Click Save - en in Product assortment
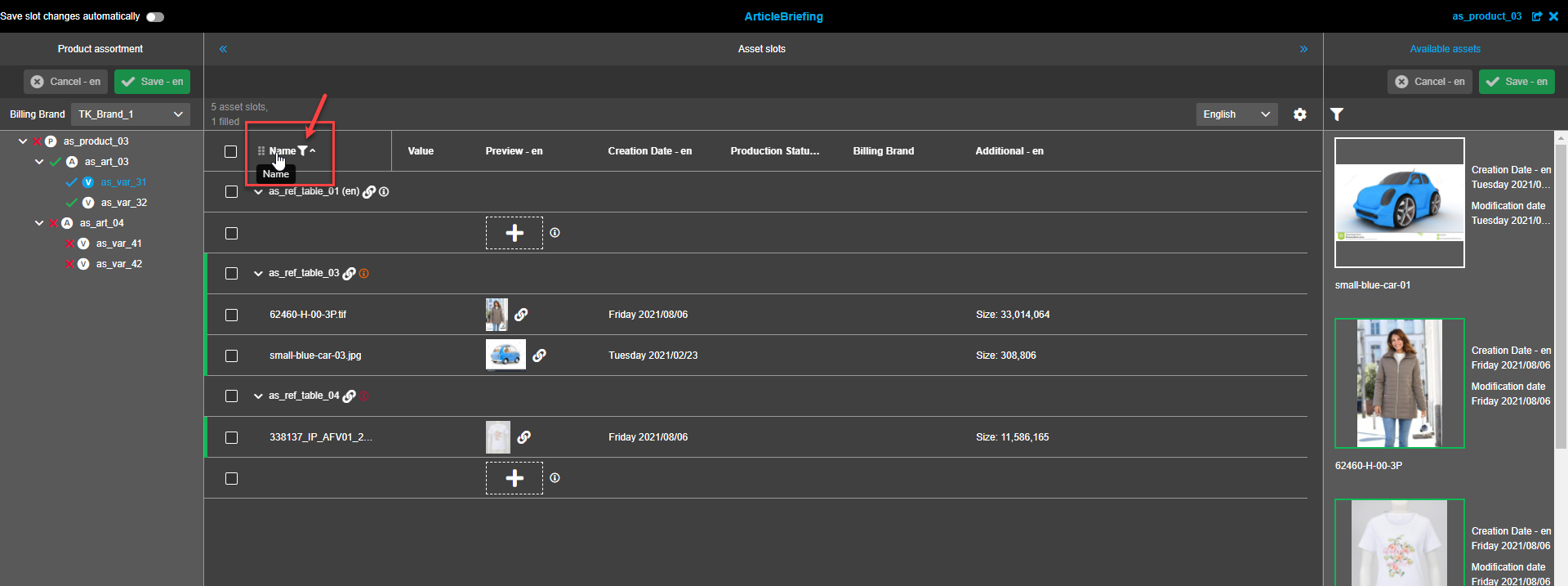The height and width of the screenshot is (586, 1568). pos(153,82)
